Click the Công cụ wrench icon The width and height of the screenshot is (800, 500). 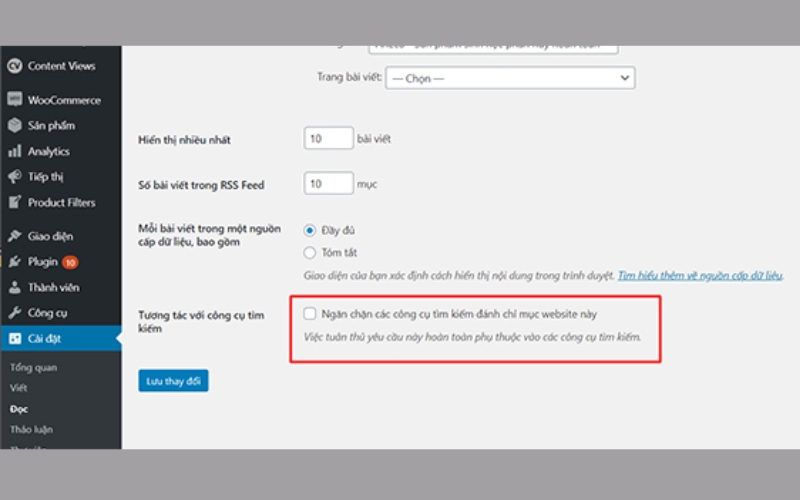point(14,313)
